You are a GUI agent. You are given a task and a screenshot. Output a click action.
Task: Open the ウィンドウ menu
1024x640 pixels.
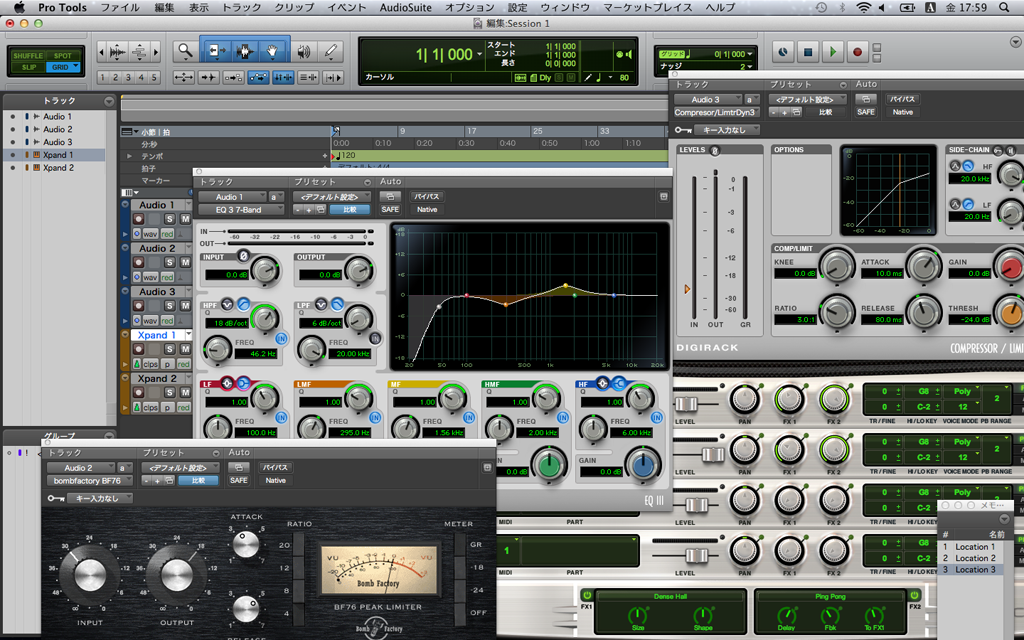(565, 7)
